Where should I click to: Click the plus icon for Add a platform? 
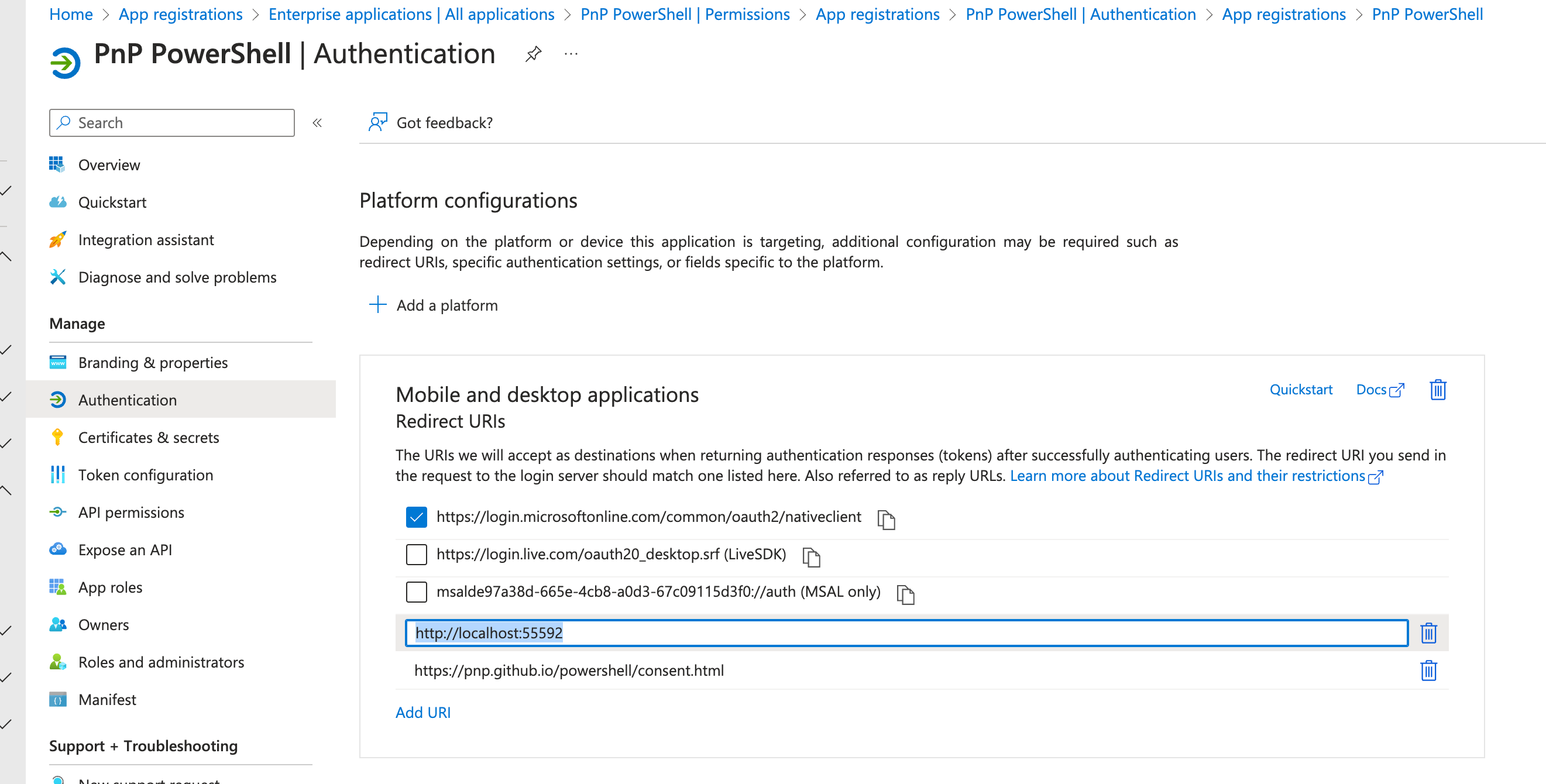click(x=377, y=305)
